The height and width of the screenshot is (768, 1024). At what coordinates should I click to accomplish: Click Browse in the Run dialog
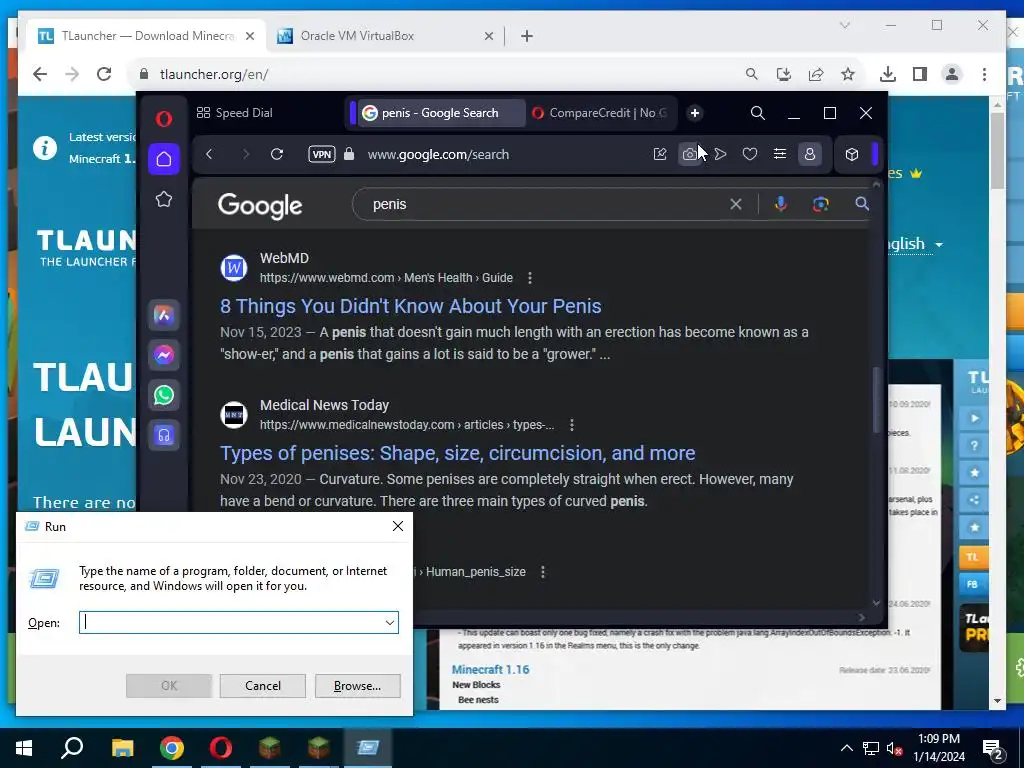(357, 686)
